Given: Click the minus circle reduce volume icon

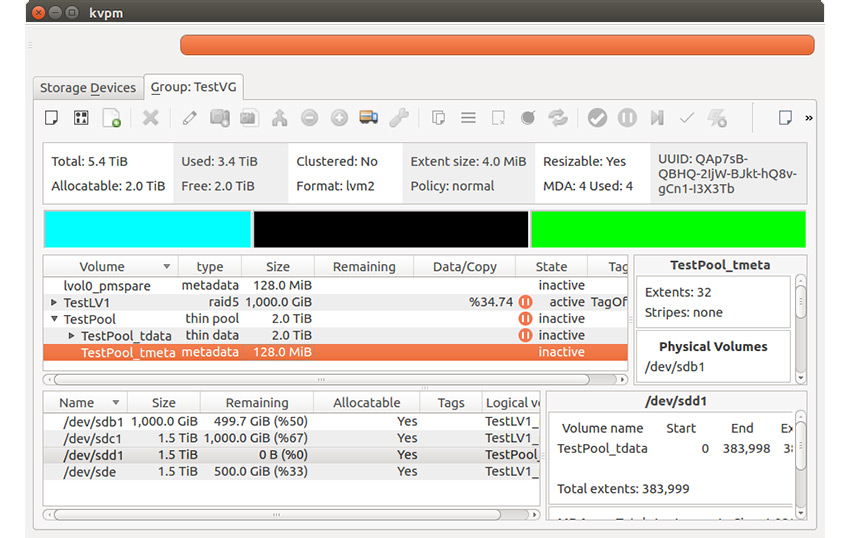Looking at the screenshot, I should pyautogui.click(x=309, y=118).
